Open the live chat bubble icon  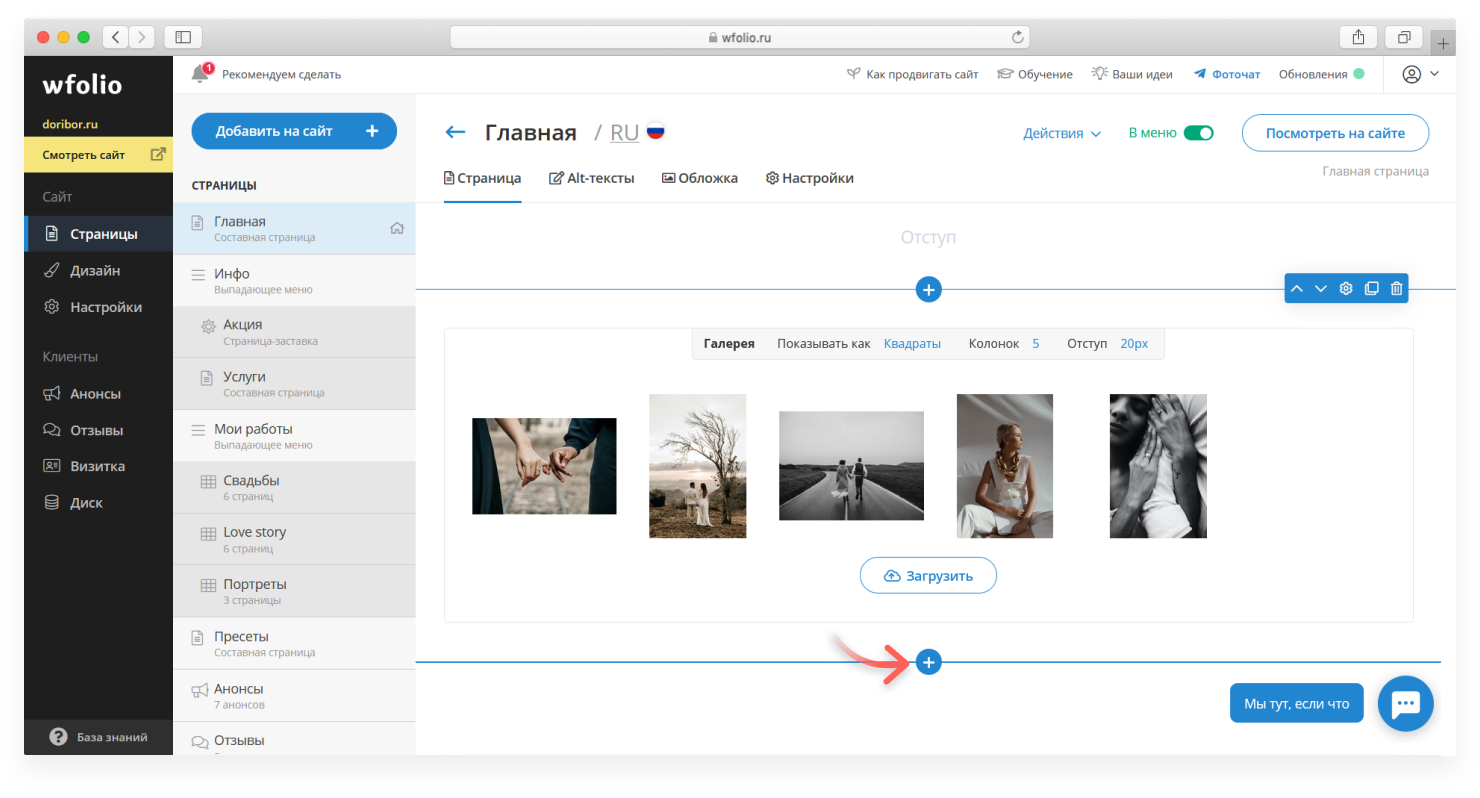pyautogui.click(x=1406, y=703)
